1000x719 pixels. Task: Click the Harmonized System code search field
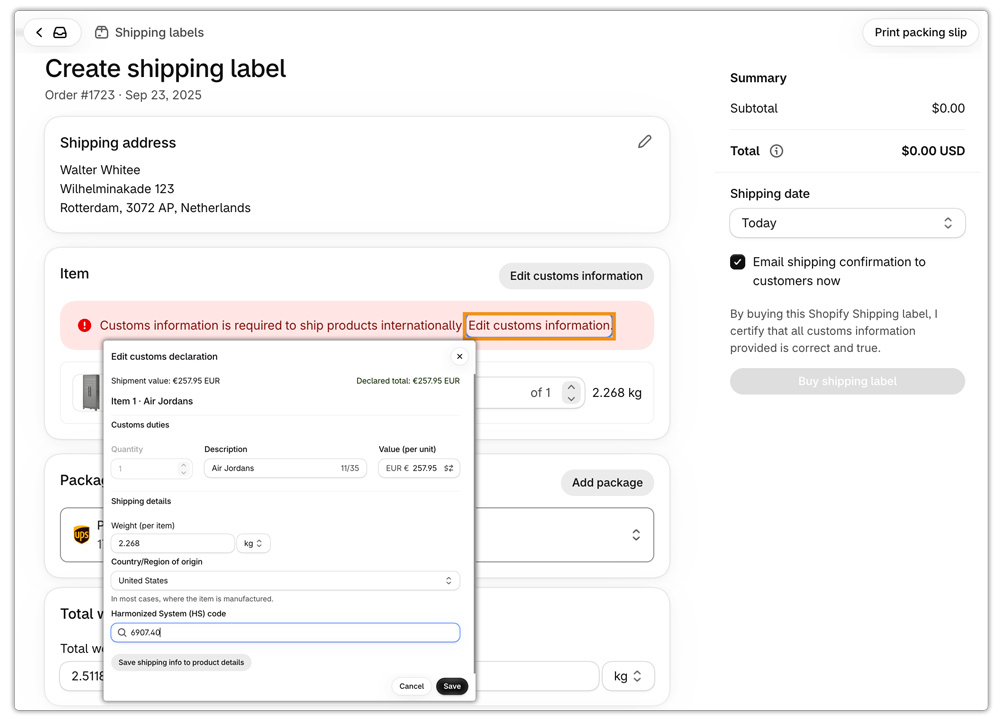(285, 632)
